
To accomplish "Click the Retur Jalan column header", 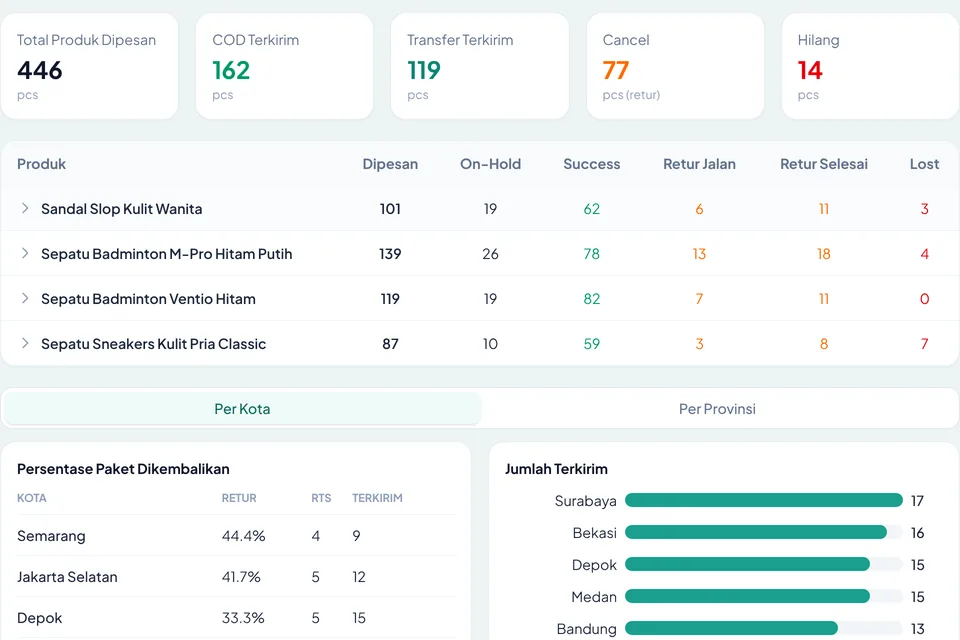I will click(x=699, y=164).
